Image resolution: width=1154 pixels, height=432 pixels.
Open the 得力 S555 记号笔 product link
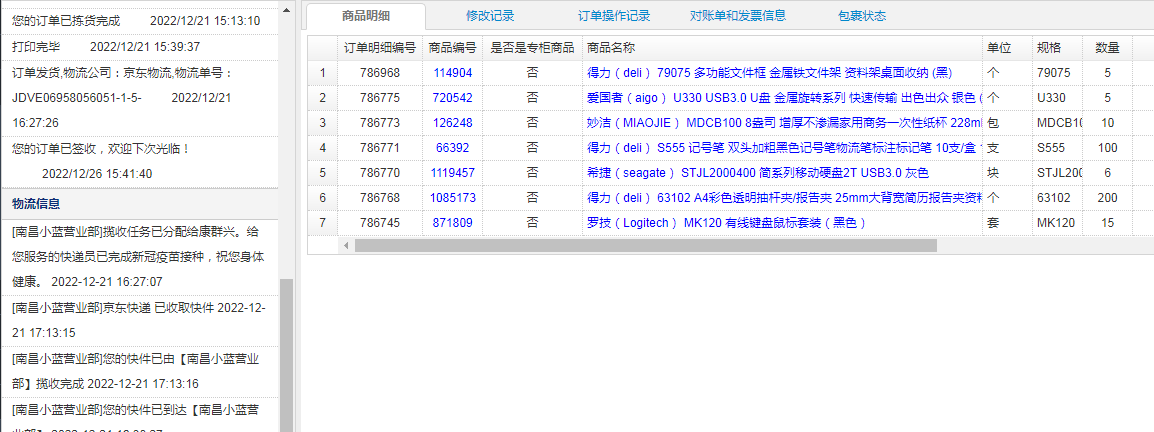pos(784,148)
